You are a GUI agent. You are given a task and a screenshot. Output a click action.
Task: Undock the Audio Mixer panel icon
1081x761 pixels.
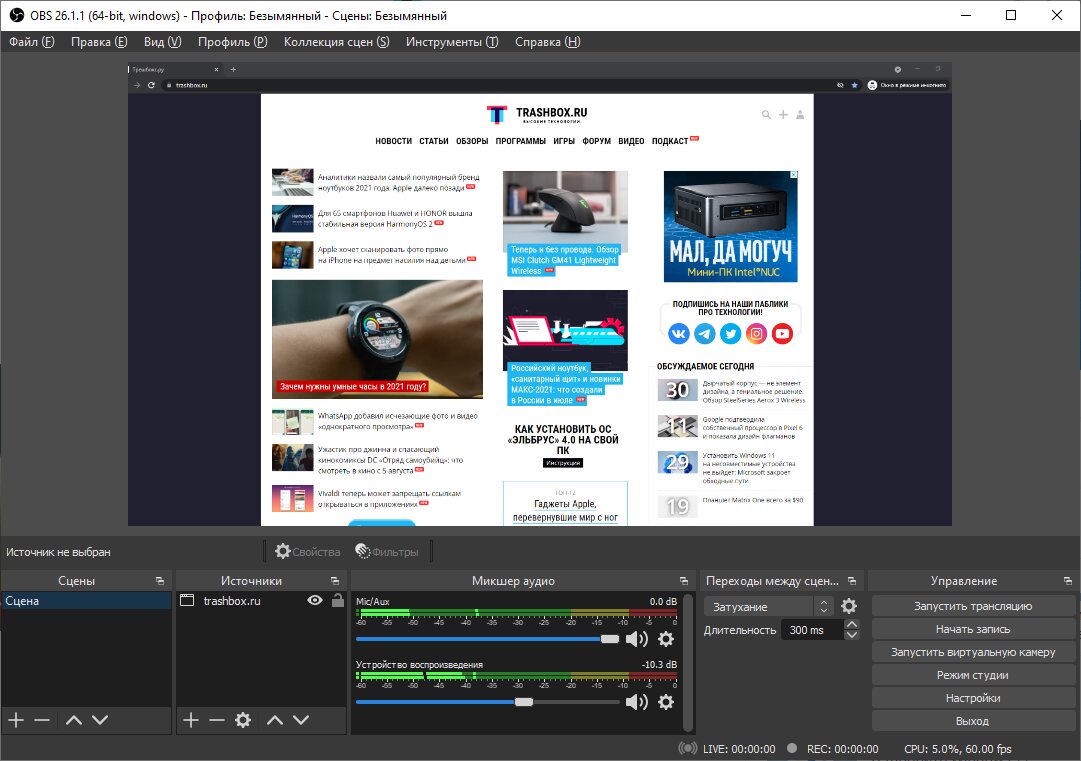coord(684,581)
